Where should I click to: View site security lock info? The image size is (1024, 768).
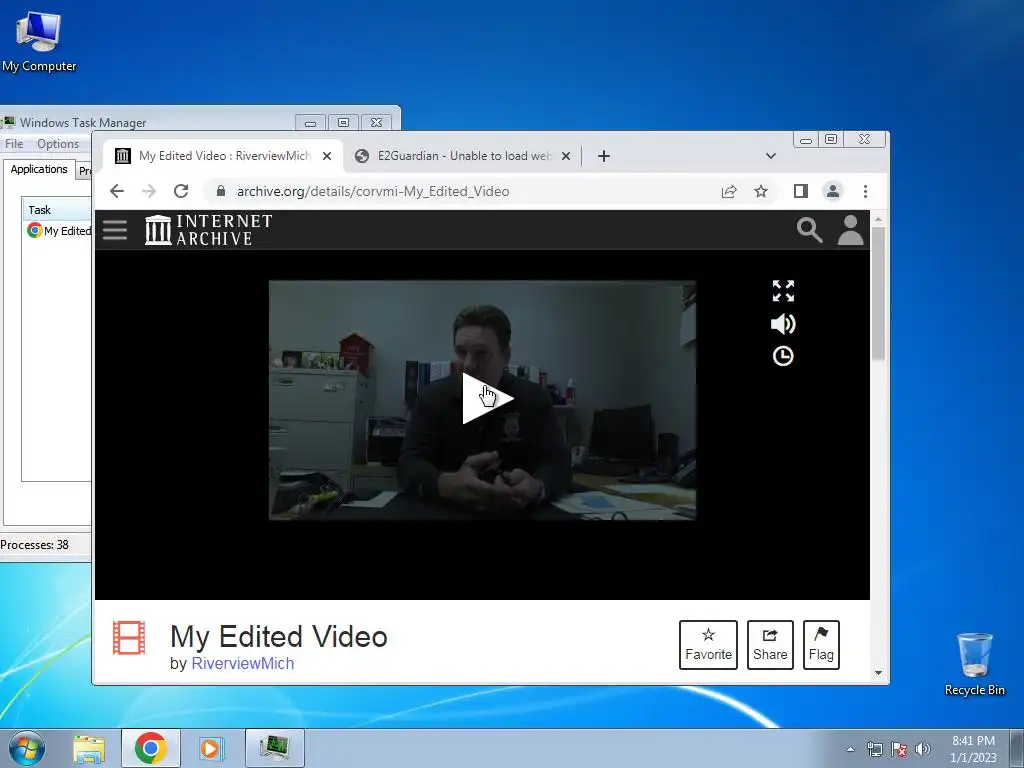(x=221, y=191)
